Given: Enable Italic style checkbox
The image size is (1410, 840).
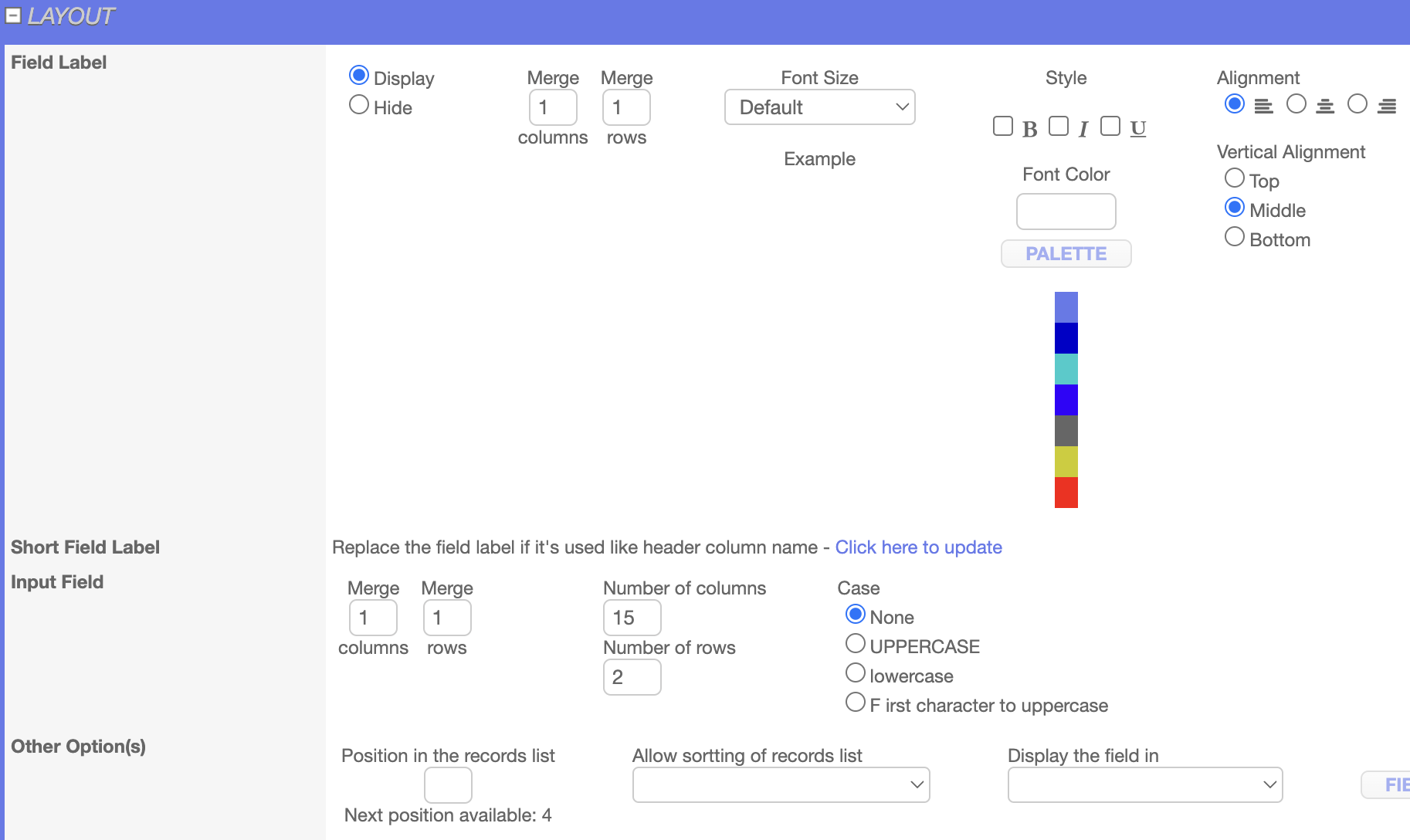Looking at the screenshot, I should pos(1058,127).
